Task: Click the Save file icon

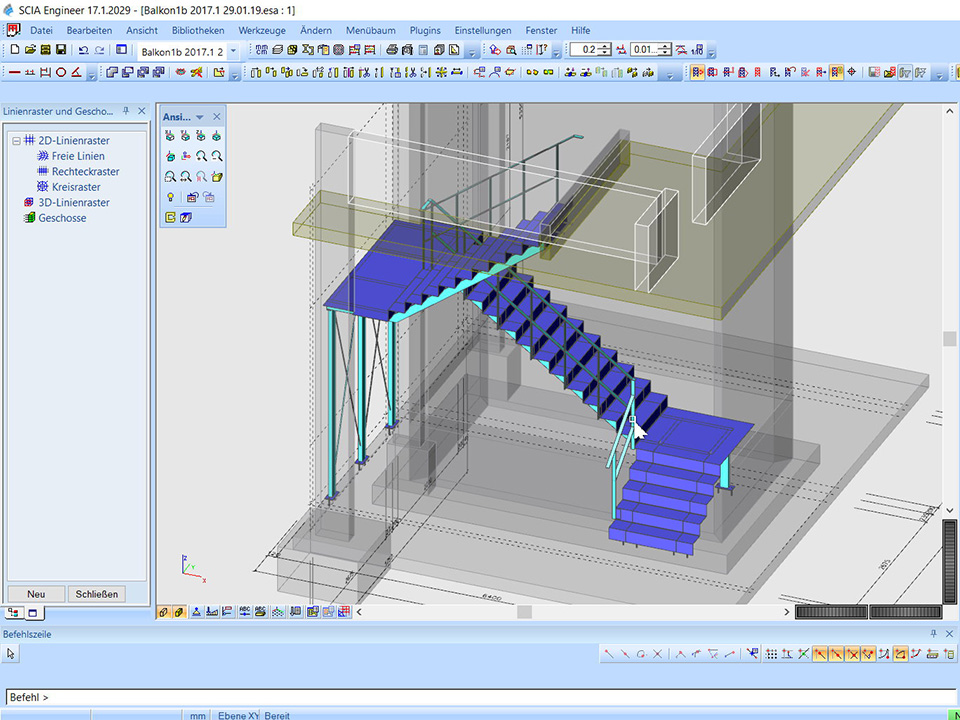Action: coord(61,50)
